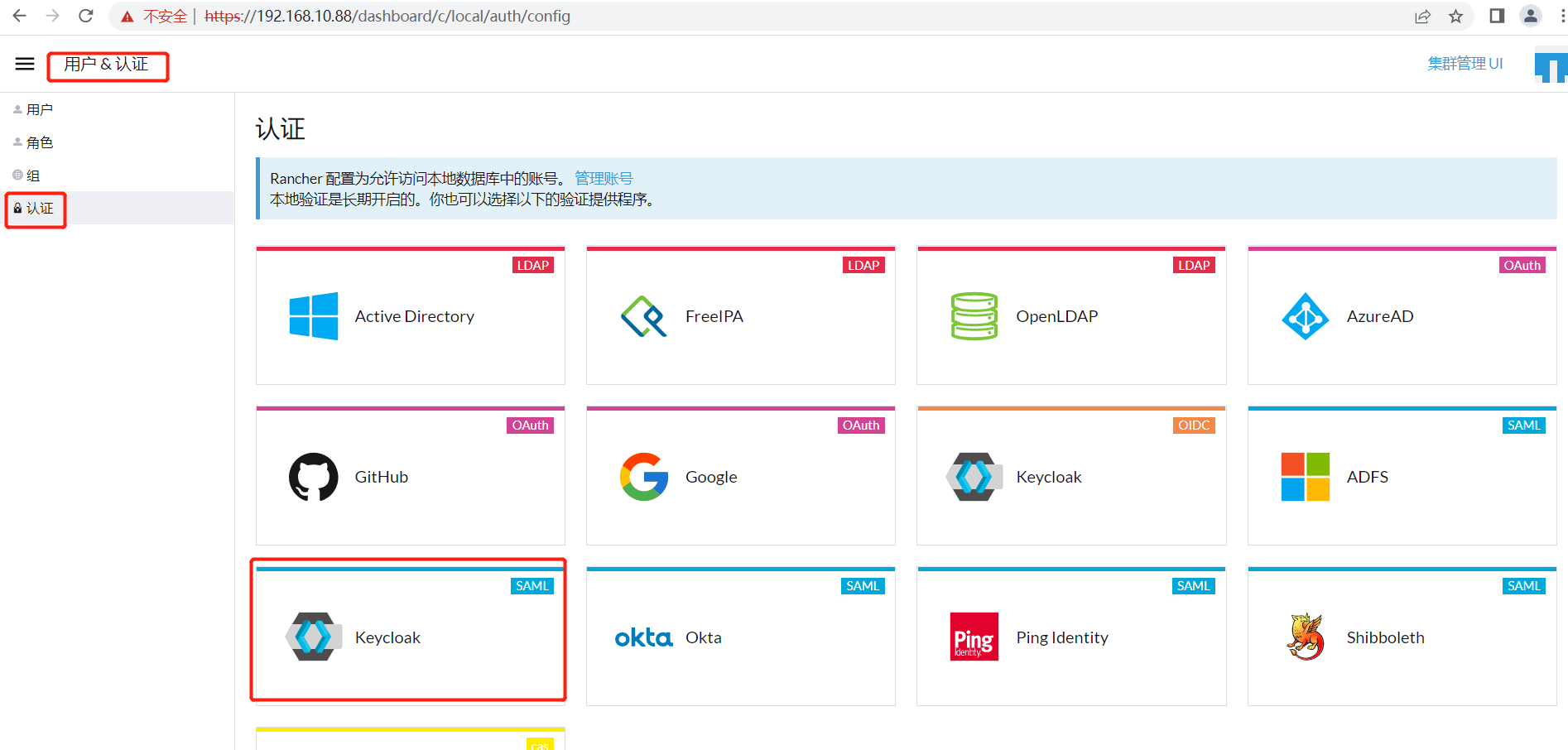The height and width of the screenshot is (750, 1568).
Task: Select the Keycloak OIDC provider card
Action: click(1071, 476)
